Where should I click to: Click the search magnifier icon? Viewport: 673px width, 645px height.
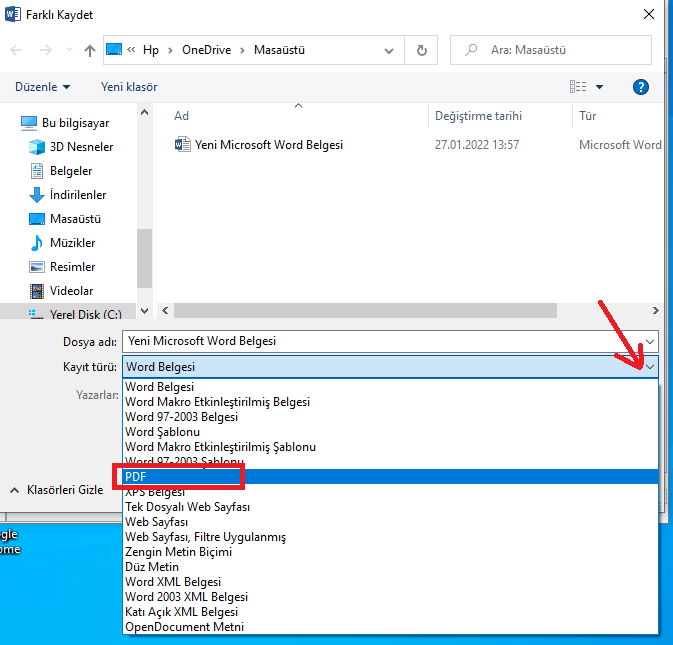[471, 50]
